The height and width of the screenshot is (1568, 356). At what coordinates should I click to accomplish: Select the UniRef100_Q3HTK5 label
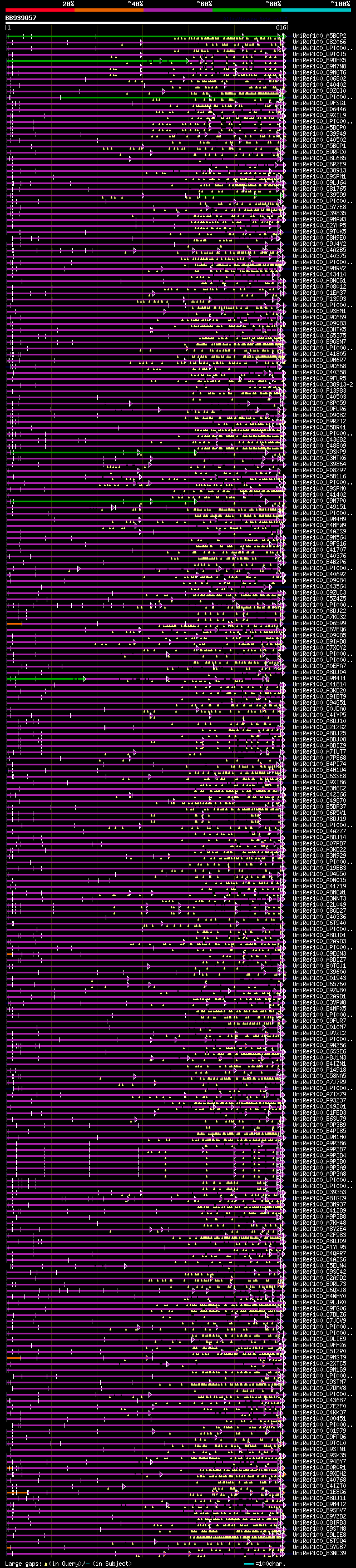[319, 329]
